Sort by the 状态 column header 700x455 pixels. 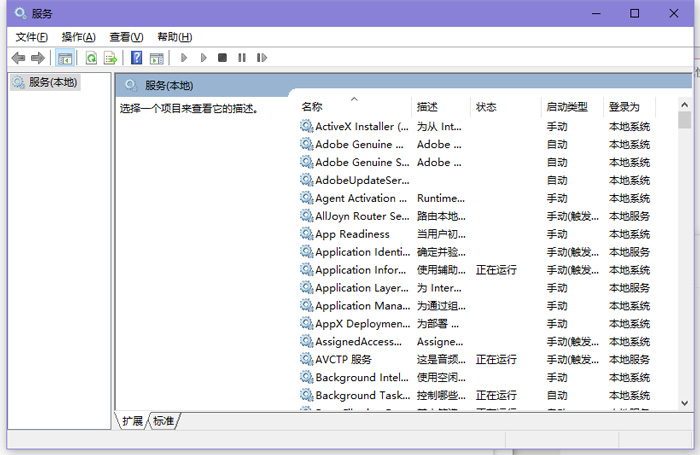coord(486,107)
